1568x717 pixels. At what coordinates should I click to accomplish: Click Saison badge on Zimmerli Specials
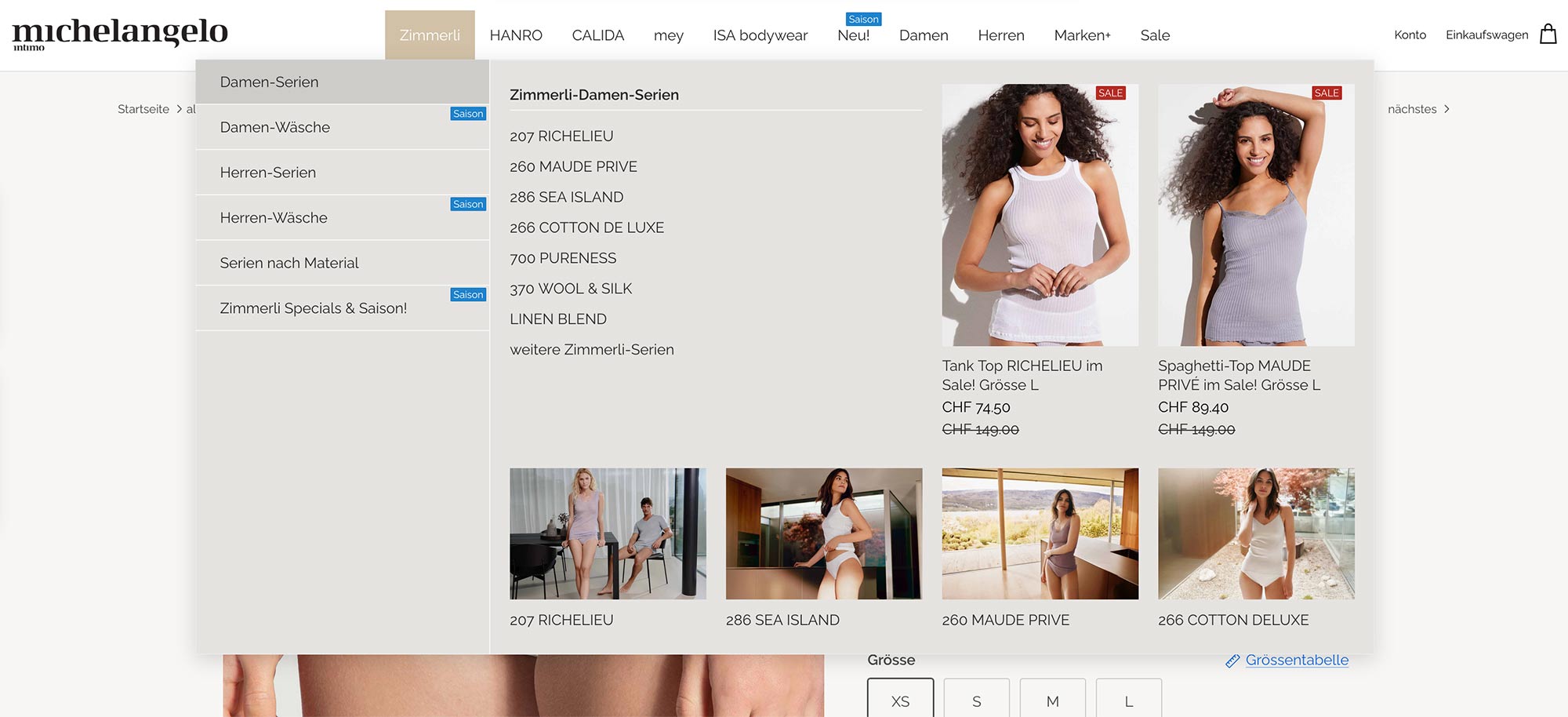pyautogui.click(x=468, y=295)
